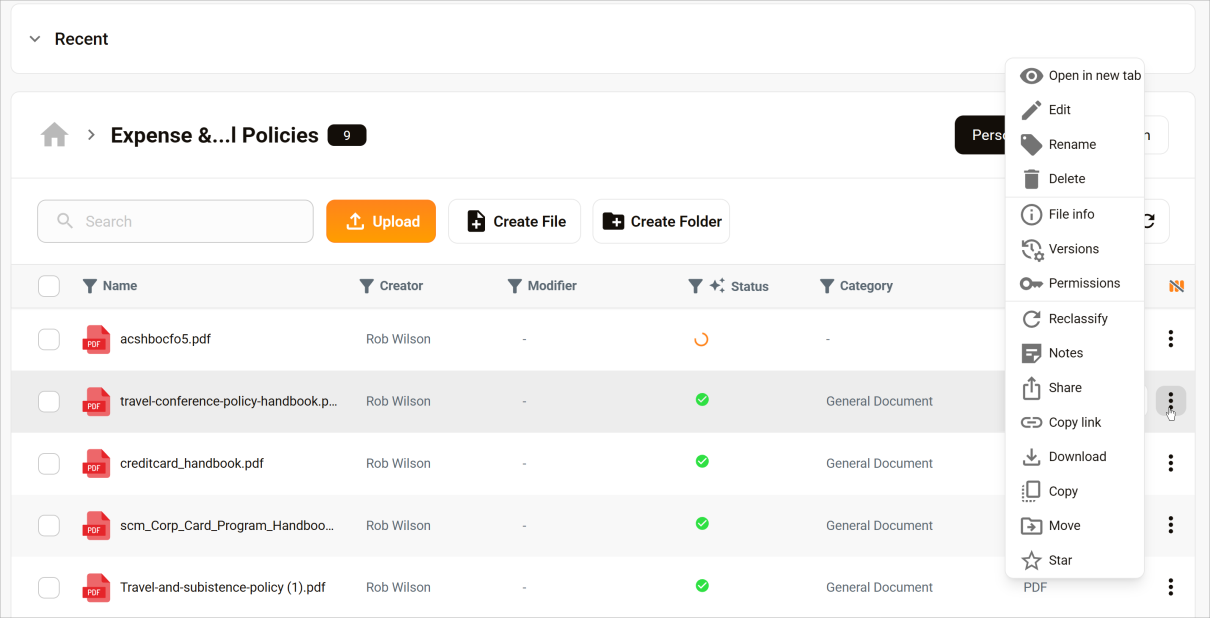
Task: Open Notes from the context menu
Action: point(1075,353)
